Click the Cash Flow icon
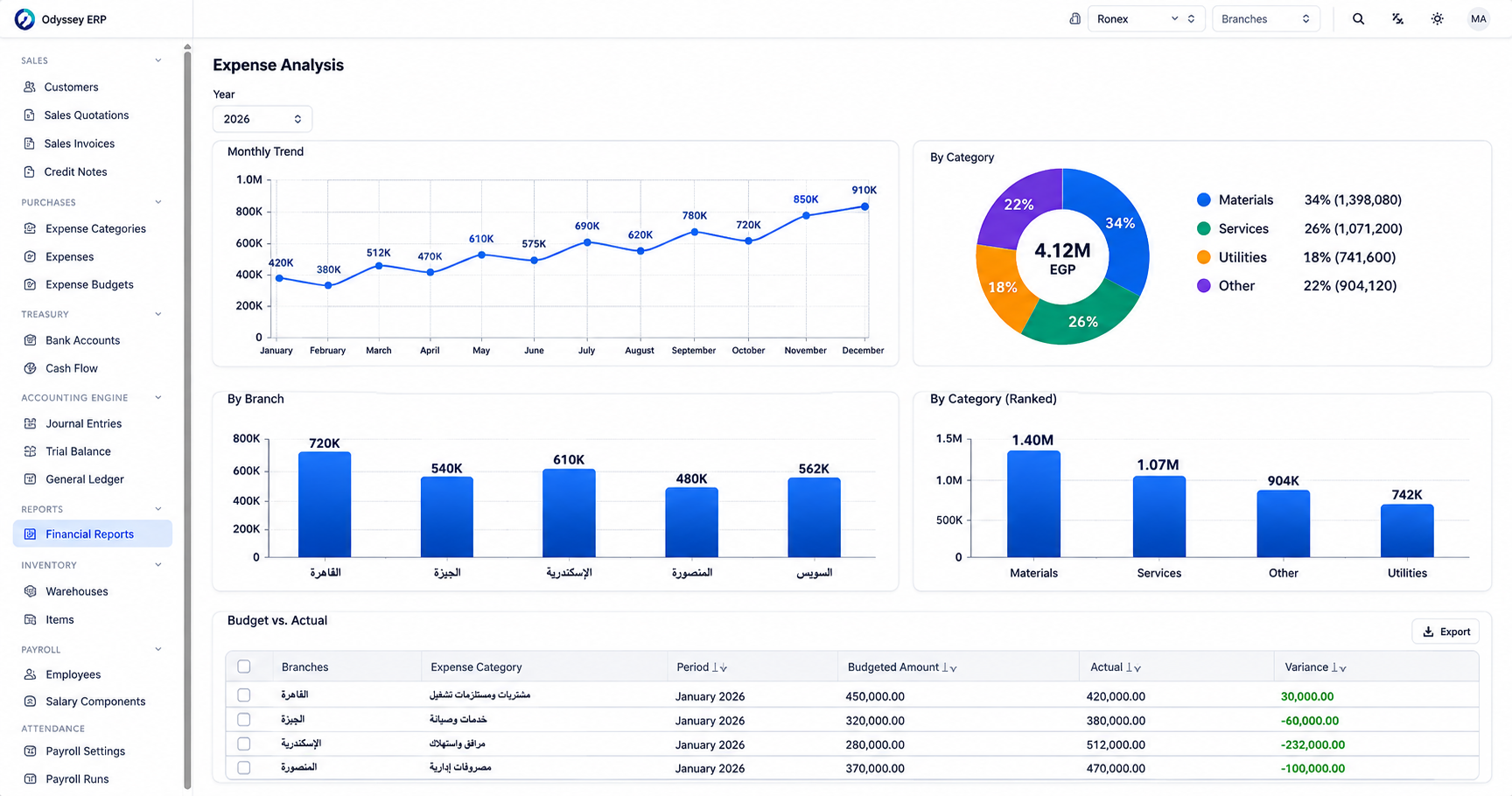 (x=30, y=368)
